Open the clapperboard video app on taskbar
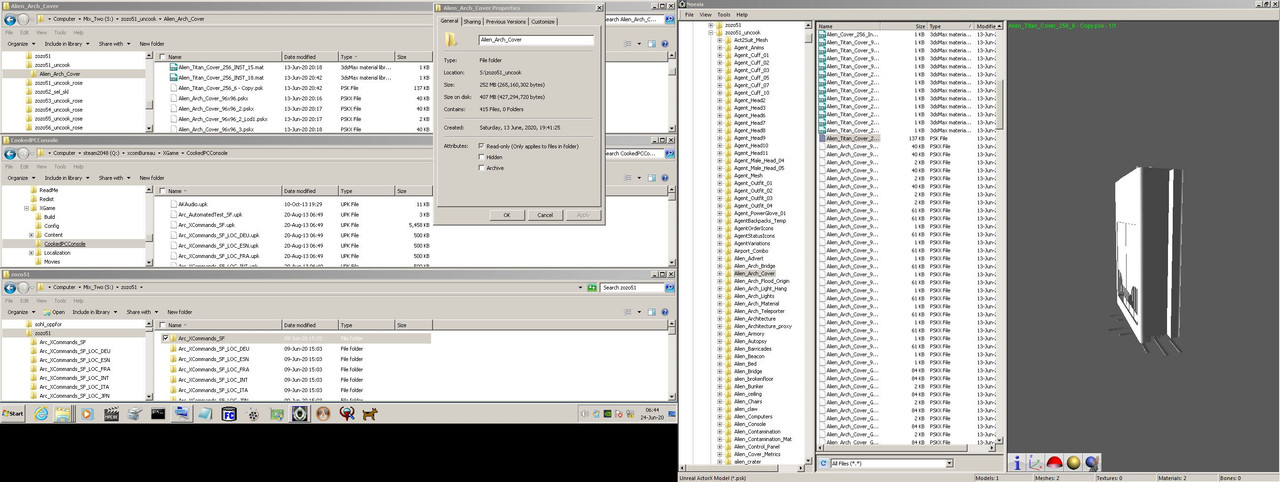The image size is (1280, 482). coord(111,413)
